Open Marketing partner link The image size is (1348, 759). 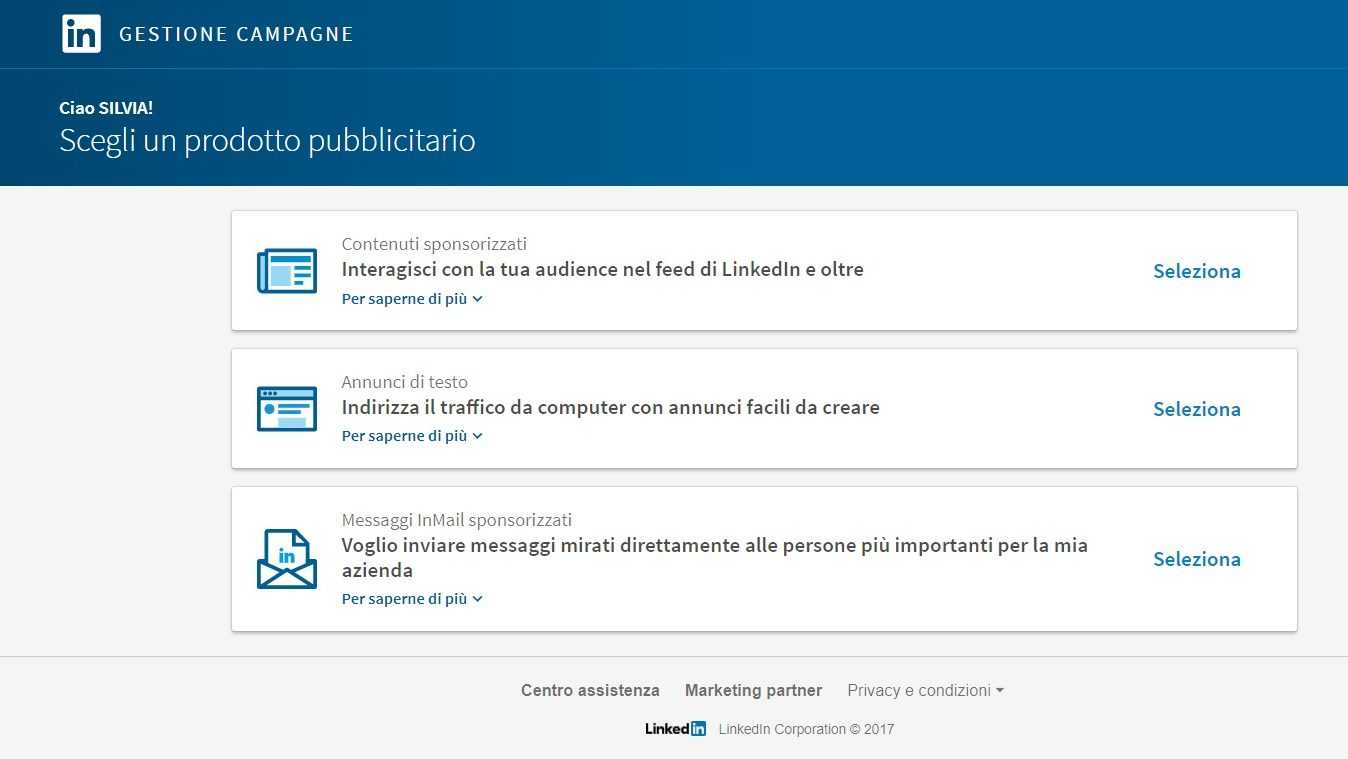[753, 690]
